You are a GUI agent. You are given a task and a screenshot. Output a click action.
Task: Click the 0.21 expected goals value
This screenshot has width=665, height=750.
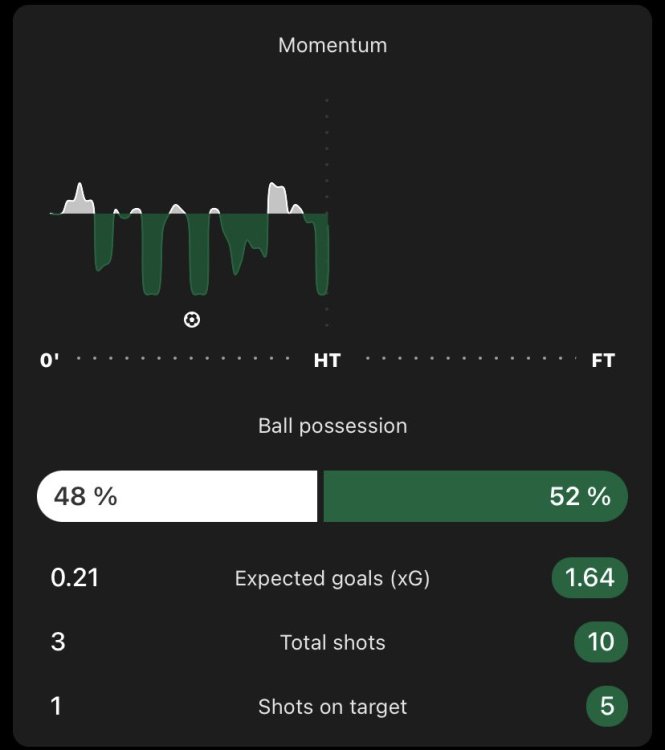pyautogui.click(x=75, y=578)
